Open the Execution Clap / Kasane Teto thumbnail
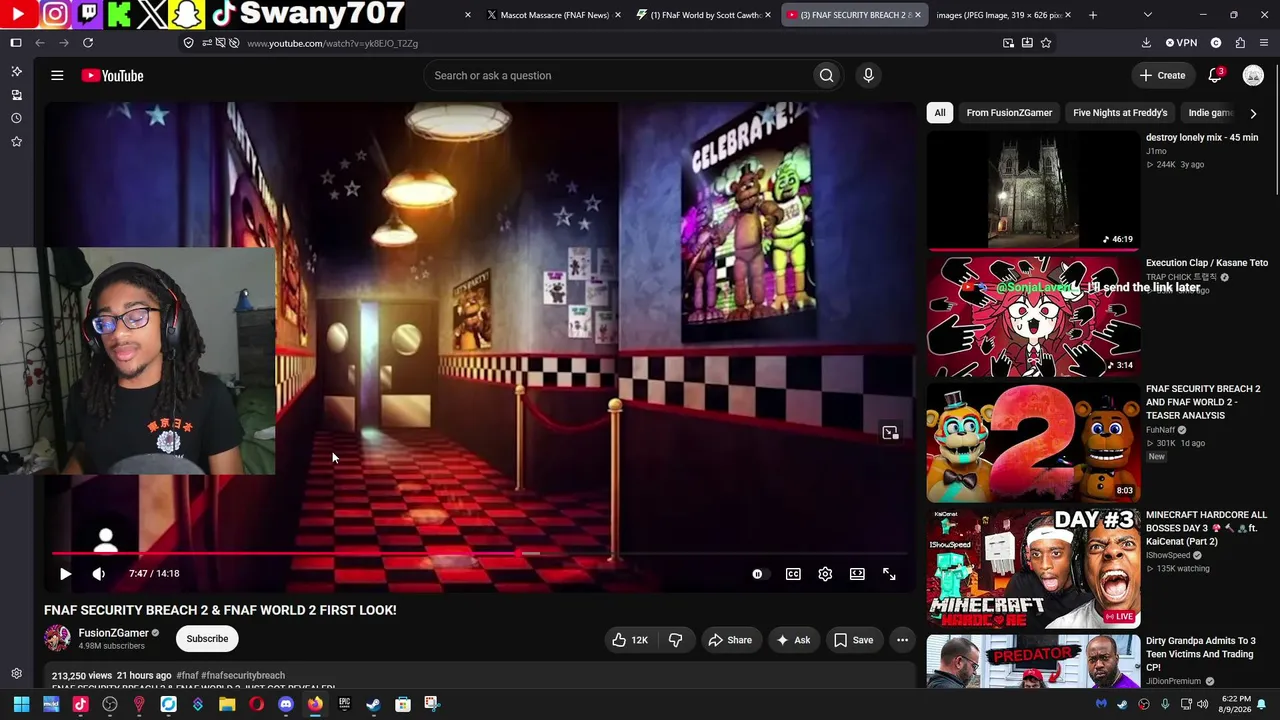Image resolution: width=1280 pixels, height=720 pixels. pyautogui.click(x=1033, y=316)
